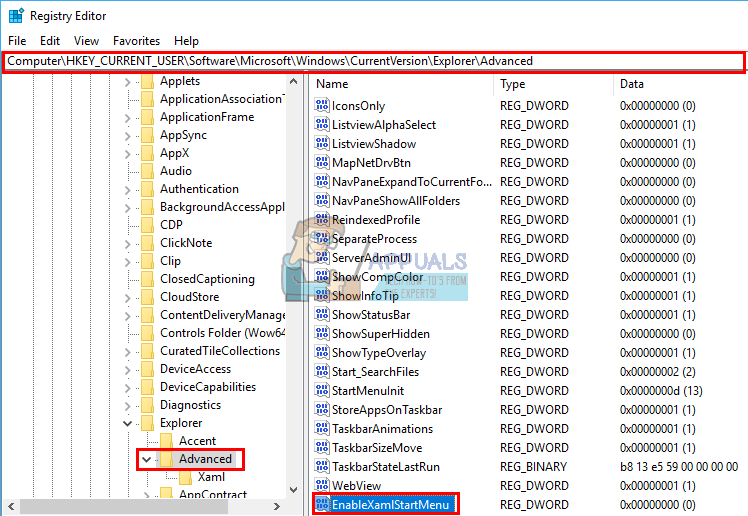Click the ShowSuperHidden value icon
This screenshot has height=516, width=748.
322,334
